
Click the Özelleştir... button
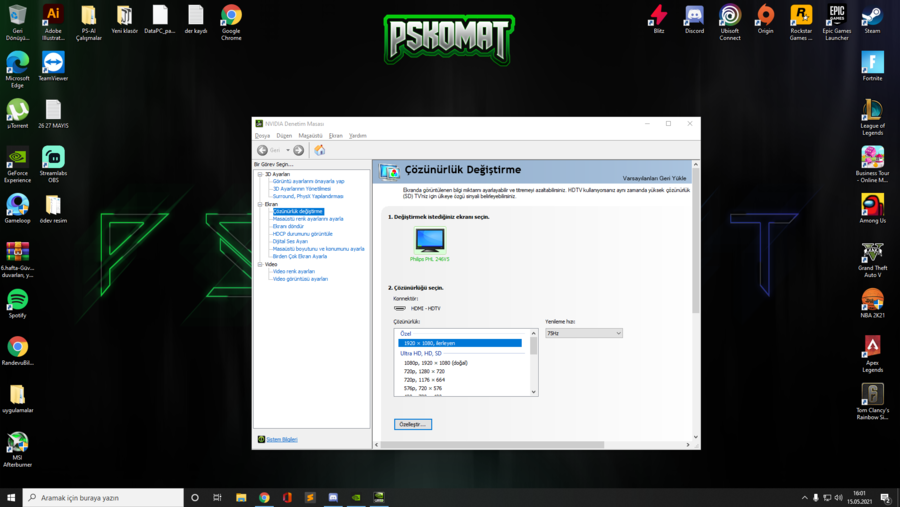(x=413, y=424)
